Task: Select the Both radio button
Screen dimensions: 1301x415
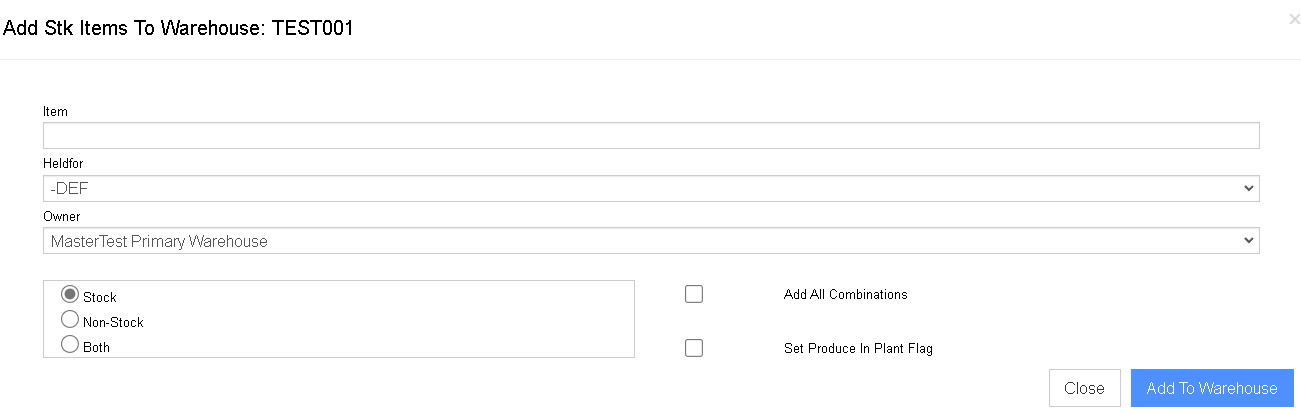Action: (x=70, y=345)
